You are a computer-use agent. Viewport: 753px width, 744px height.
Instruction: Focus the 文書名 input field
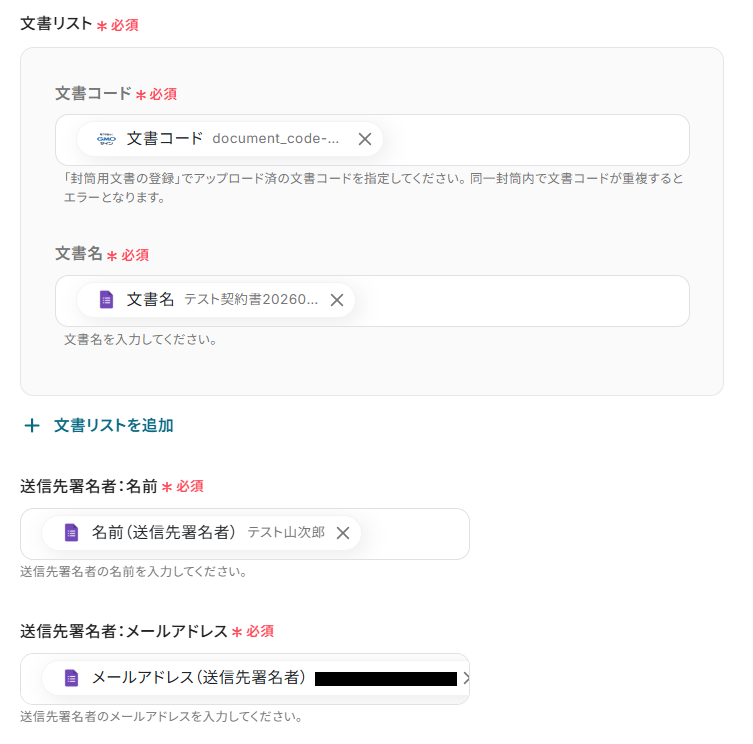[x=372, y=301]
